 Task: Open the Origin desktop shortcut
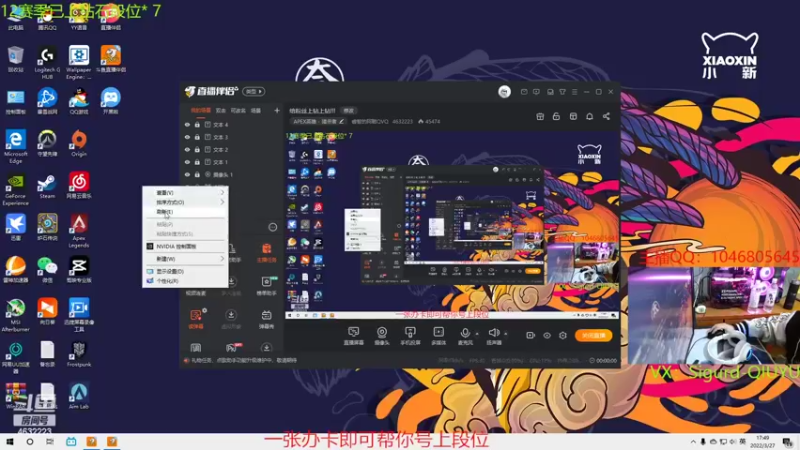click(x=79, y=143)
